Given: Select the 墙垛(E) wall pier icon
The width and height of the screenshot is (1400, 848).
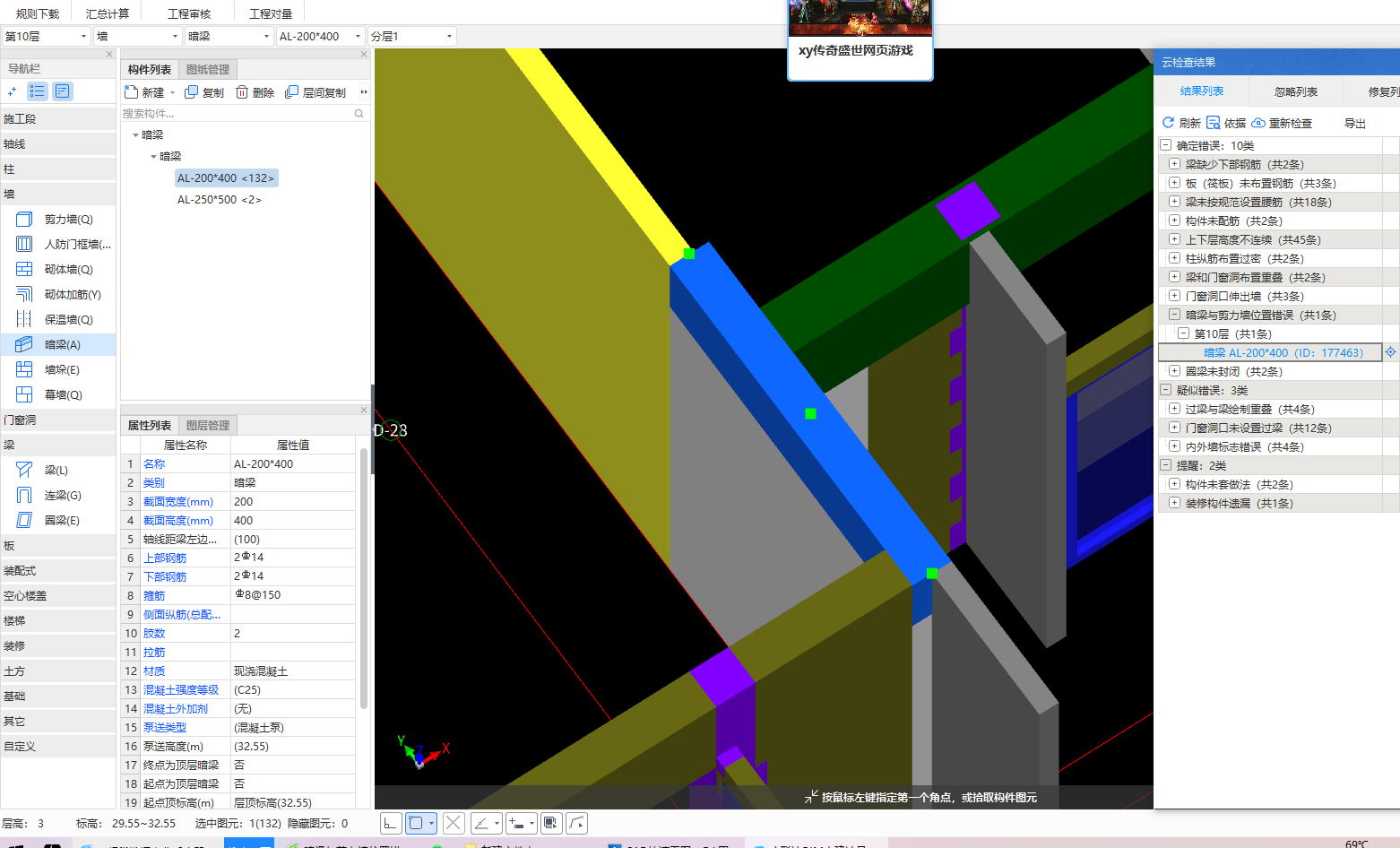Looking at the screenshot, I should [24, 369].
